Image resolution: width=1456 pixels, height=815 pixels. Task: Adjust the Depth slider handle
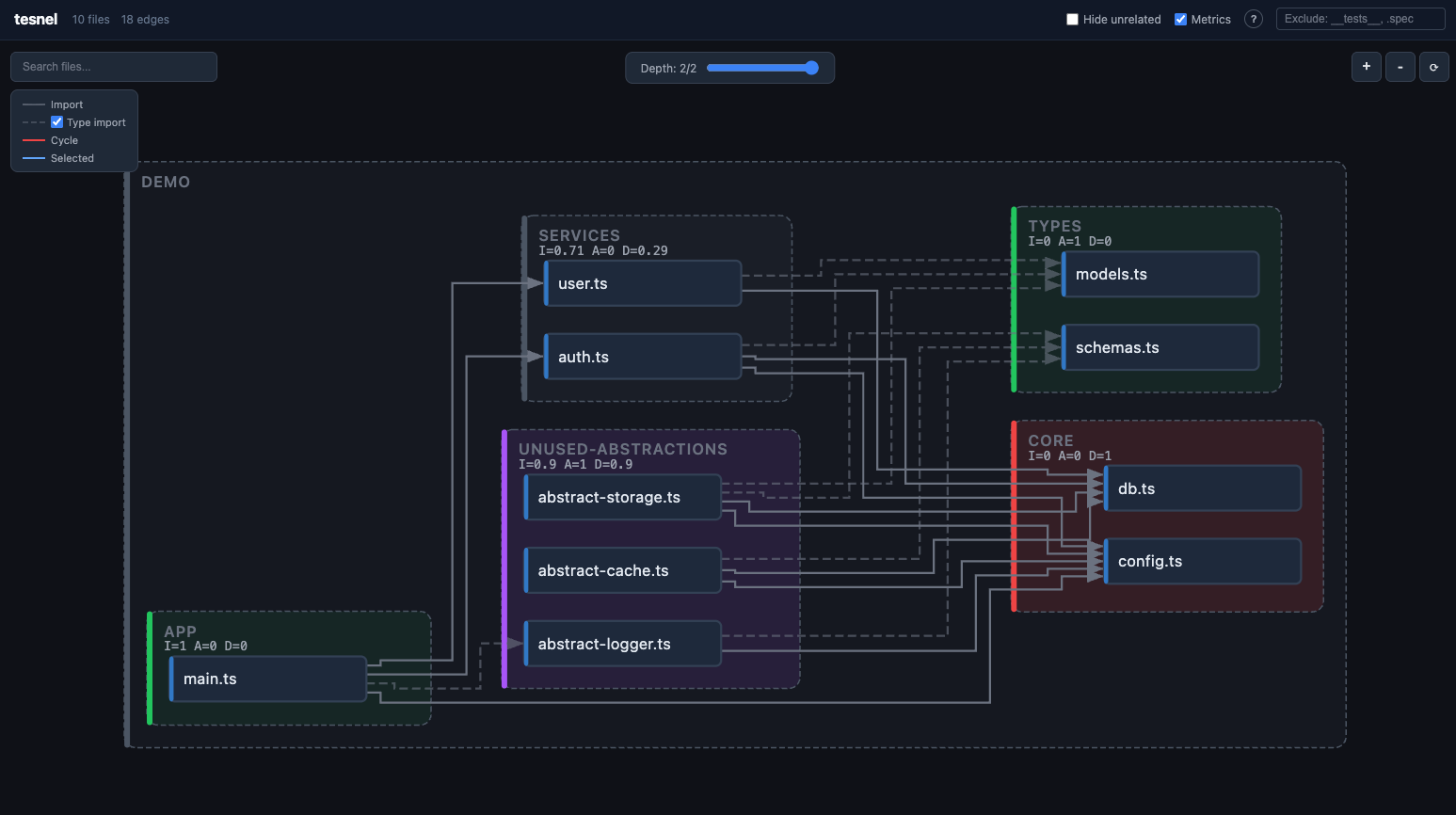point(812,68)
